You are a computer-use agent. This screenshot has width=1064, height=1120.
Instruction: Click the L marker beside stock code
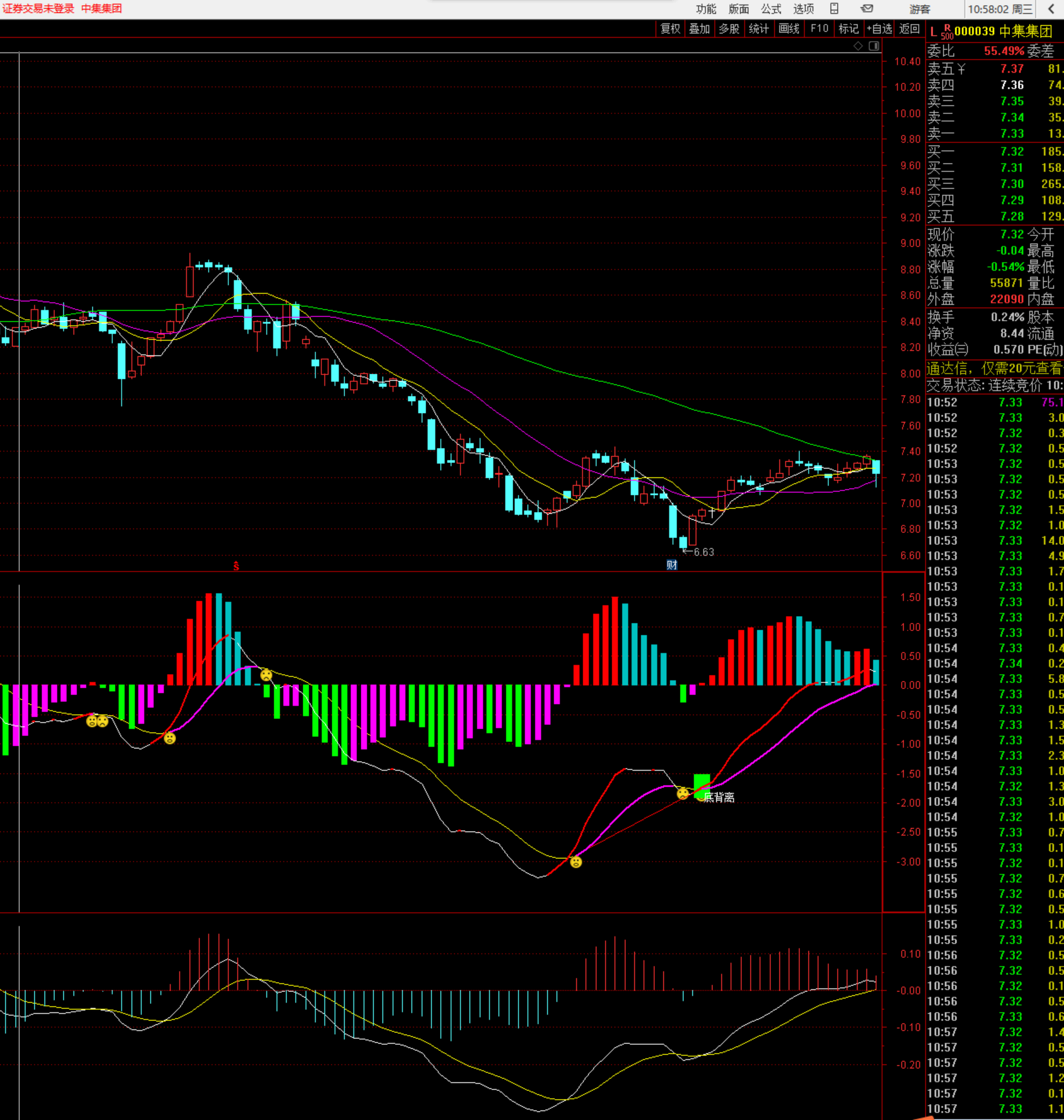pos(934,32)
